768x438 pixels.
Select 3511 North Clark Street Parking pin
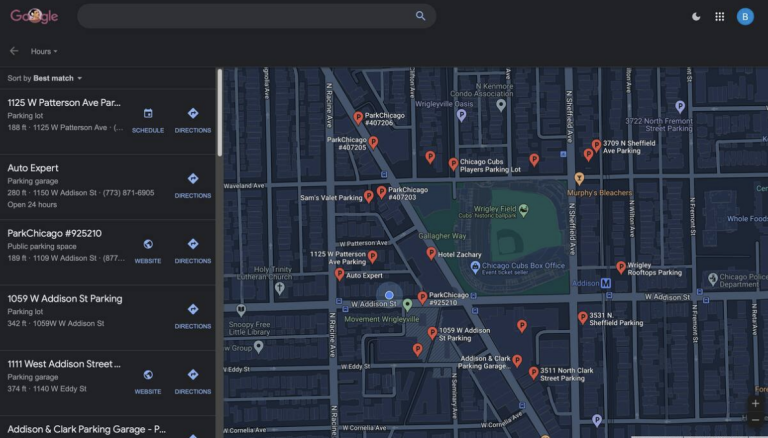coord(533,373)
